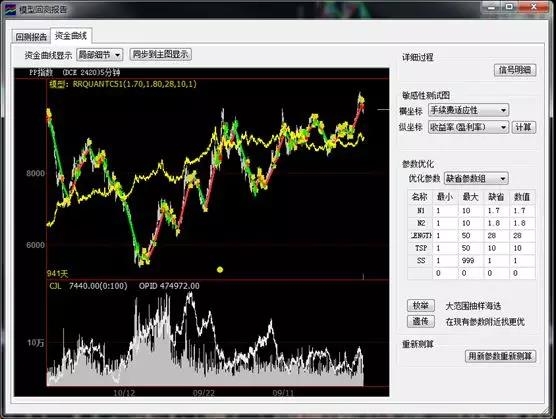This screenshot has width=556, height=419.
Task: Click the yellow dot marker on chart
Action: (220, 270)
